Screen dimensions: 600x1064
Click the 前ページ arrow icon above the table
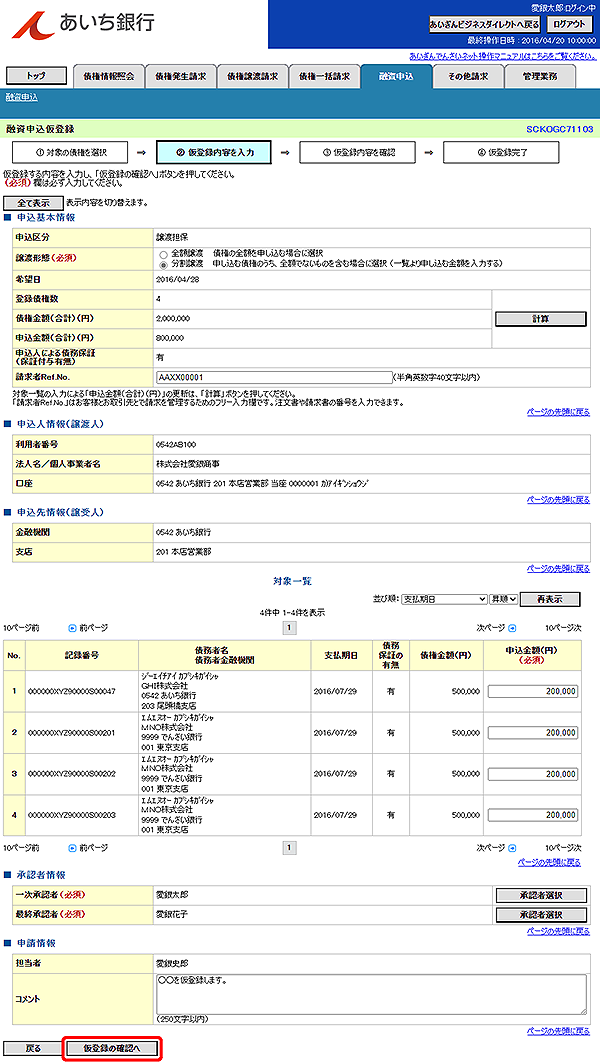tap(73, 628)
